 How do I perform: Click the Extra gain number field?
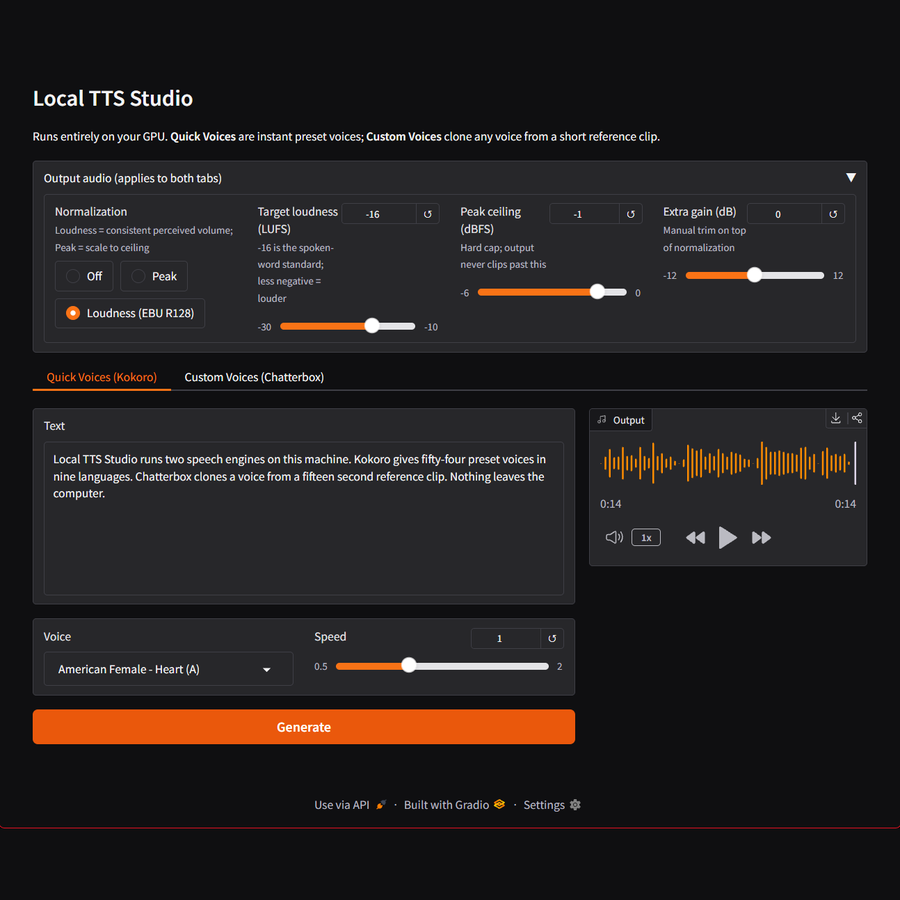tap(784, 214)
